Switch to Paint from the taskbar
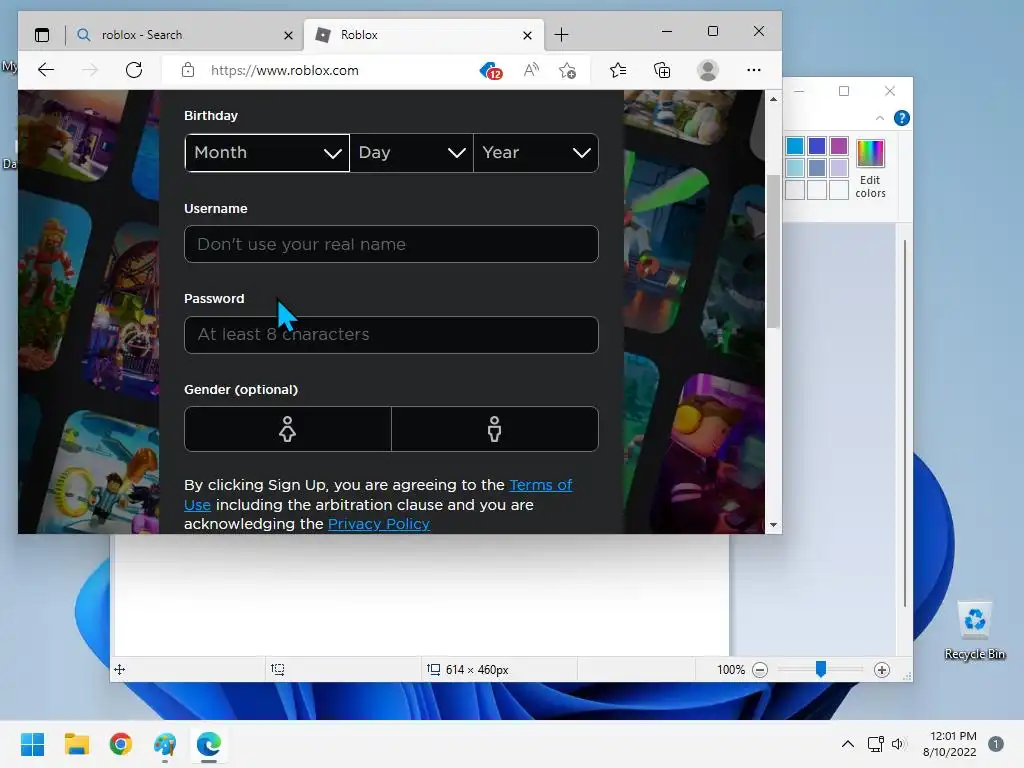The width and height of the screenshot is (1024, 768). (165, 744)
